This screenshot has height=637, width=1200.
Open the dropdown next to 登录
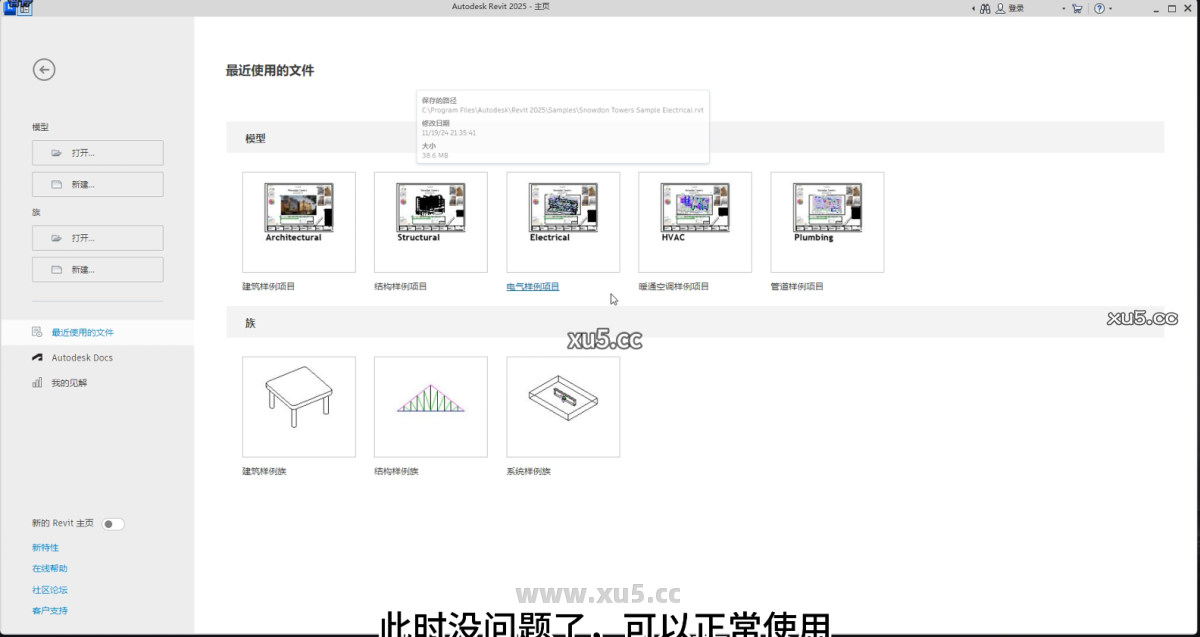(1063, 7)
